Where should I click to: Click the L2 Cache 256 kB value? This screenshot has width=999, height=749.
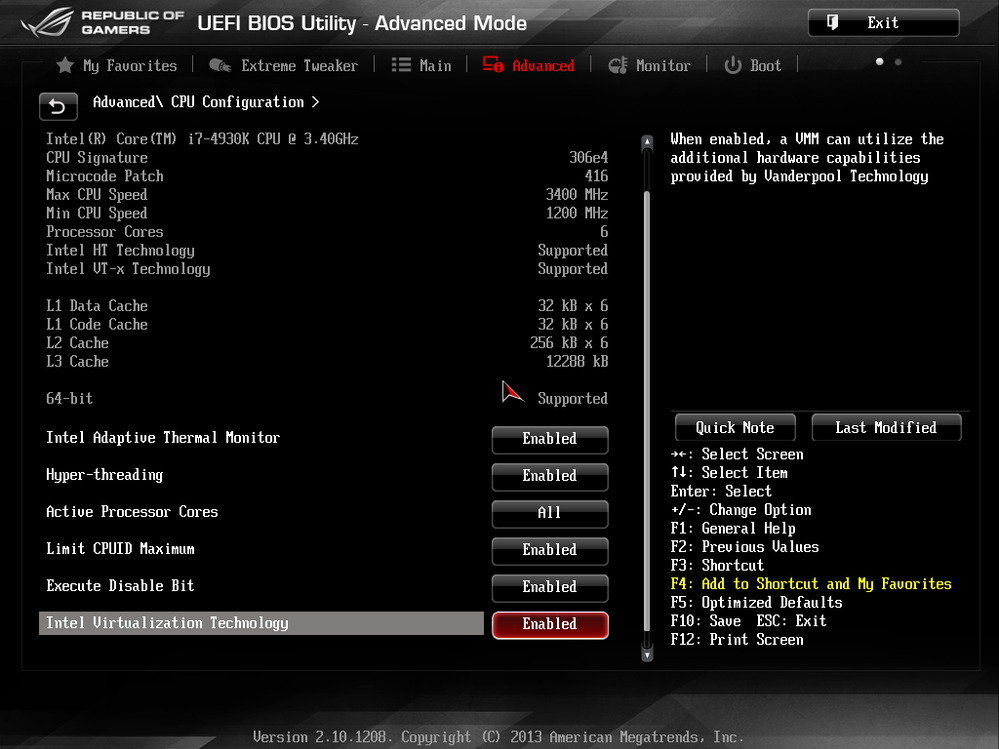point(569,343)
